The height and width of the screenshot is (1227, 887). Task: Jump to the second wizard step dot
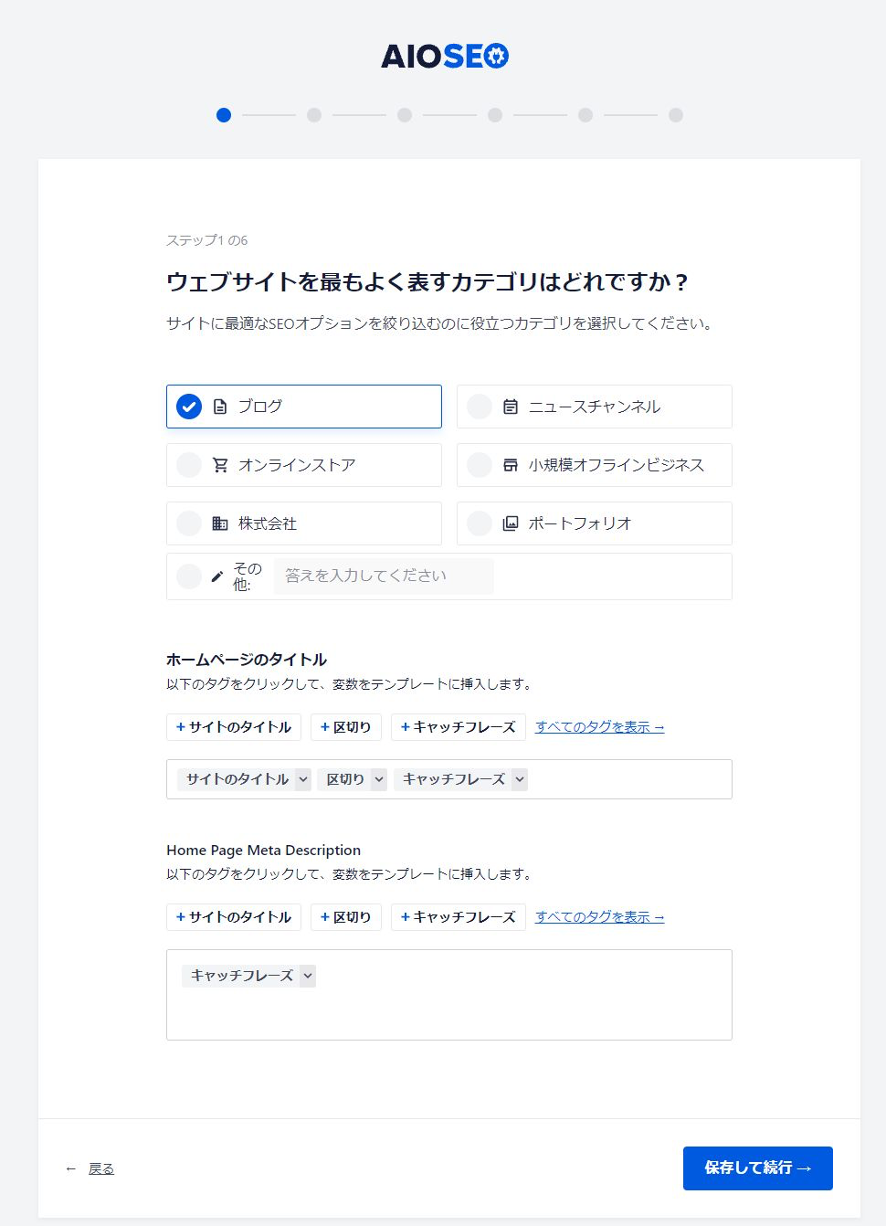pyautogui.click(x=314, y=115)
